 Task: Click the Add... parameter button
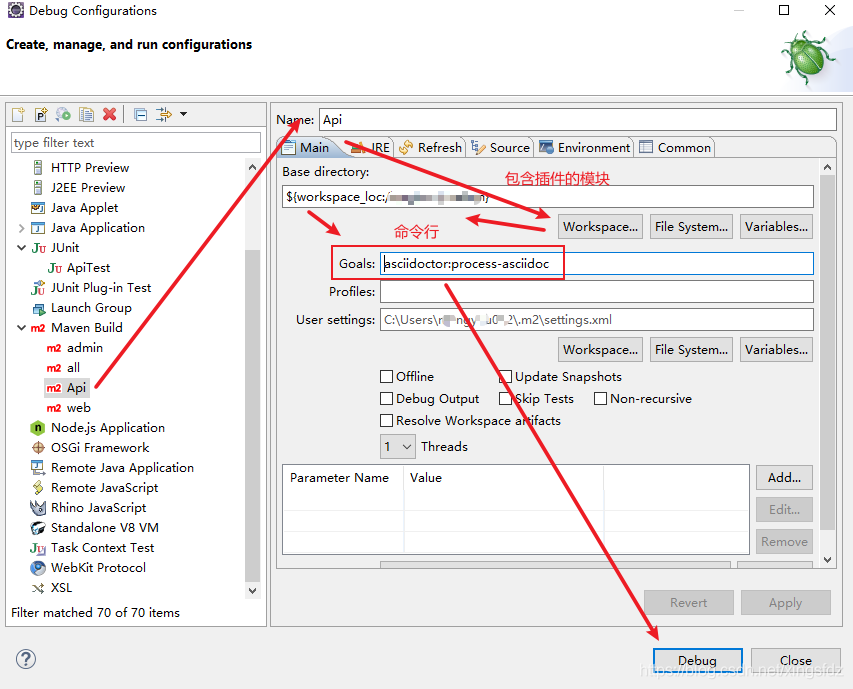(x=784, y=478)
